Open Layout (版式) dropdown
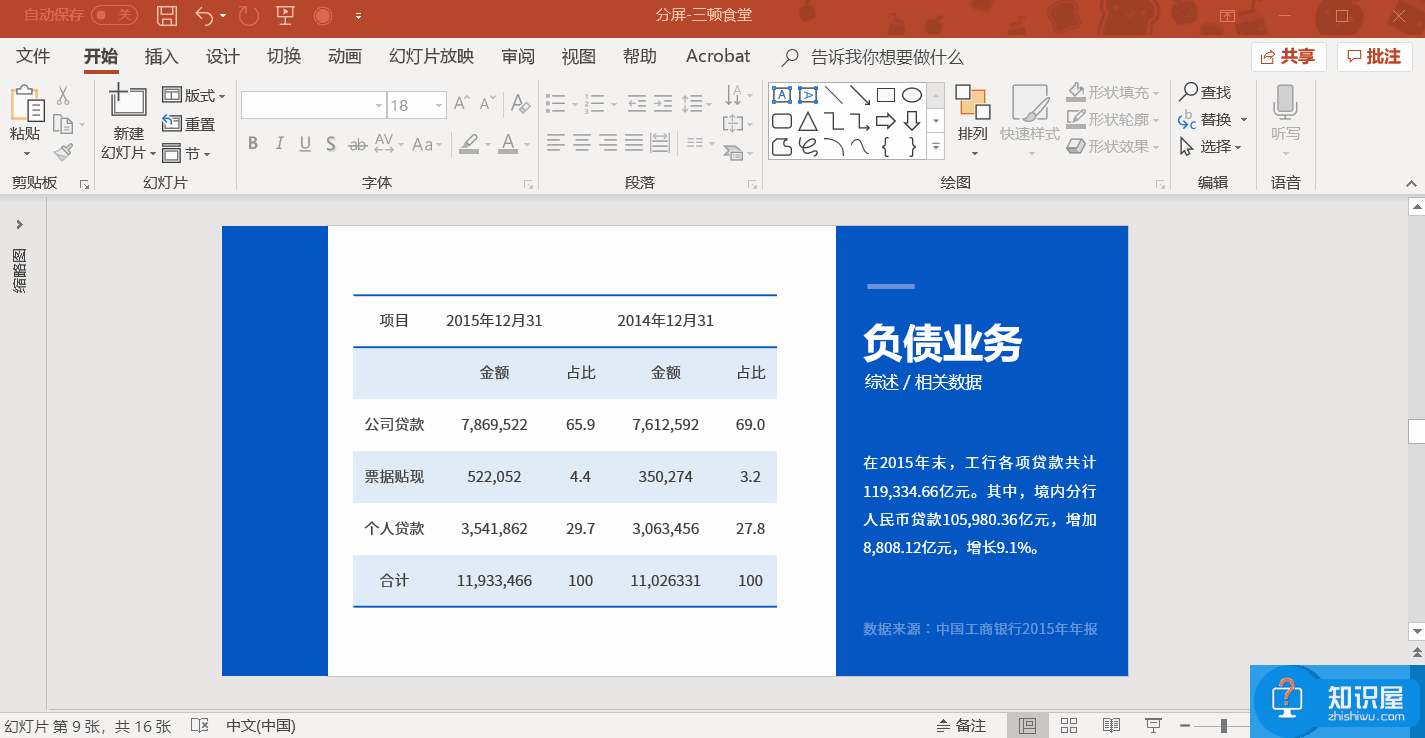This screenshot has width=1425, height=738. 194,96
